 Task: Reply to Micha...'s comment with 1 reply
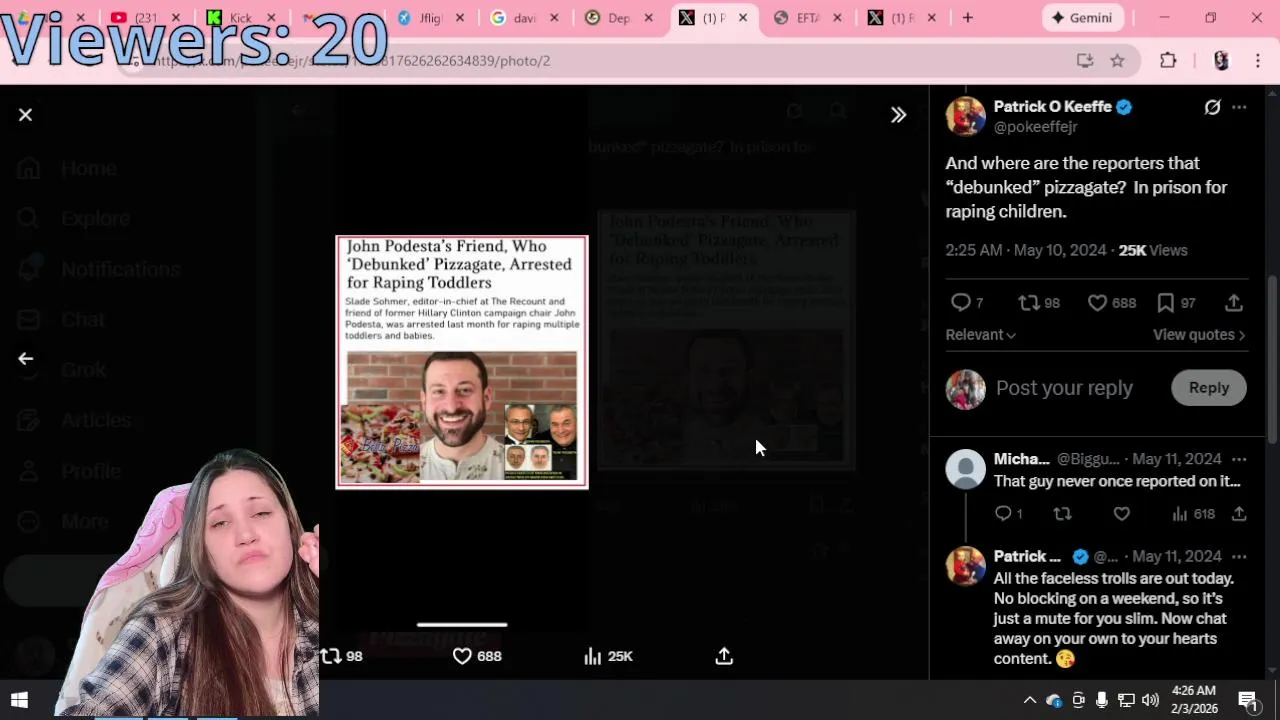1008,514
